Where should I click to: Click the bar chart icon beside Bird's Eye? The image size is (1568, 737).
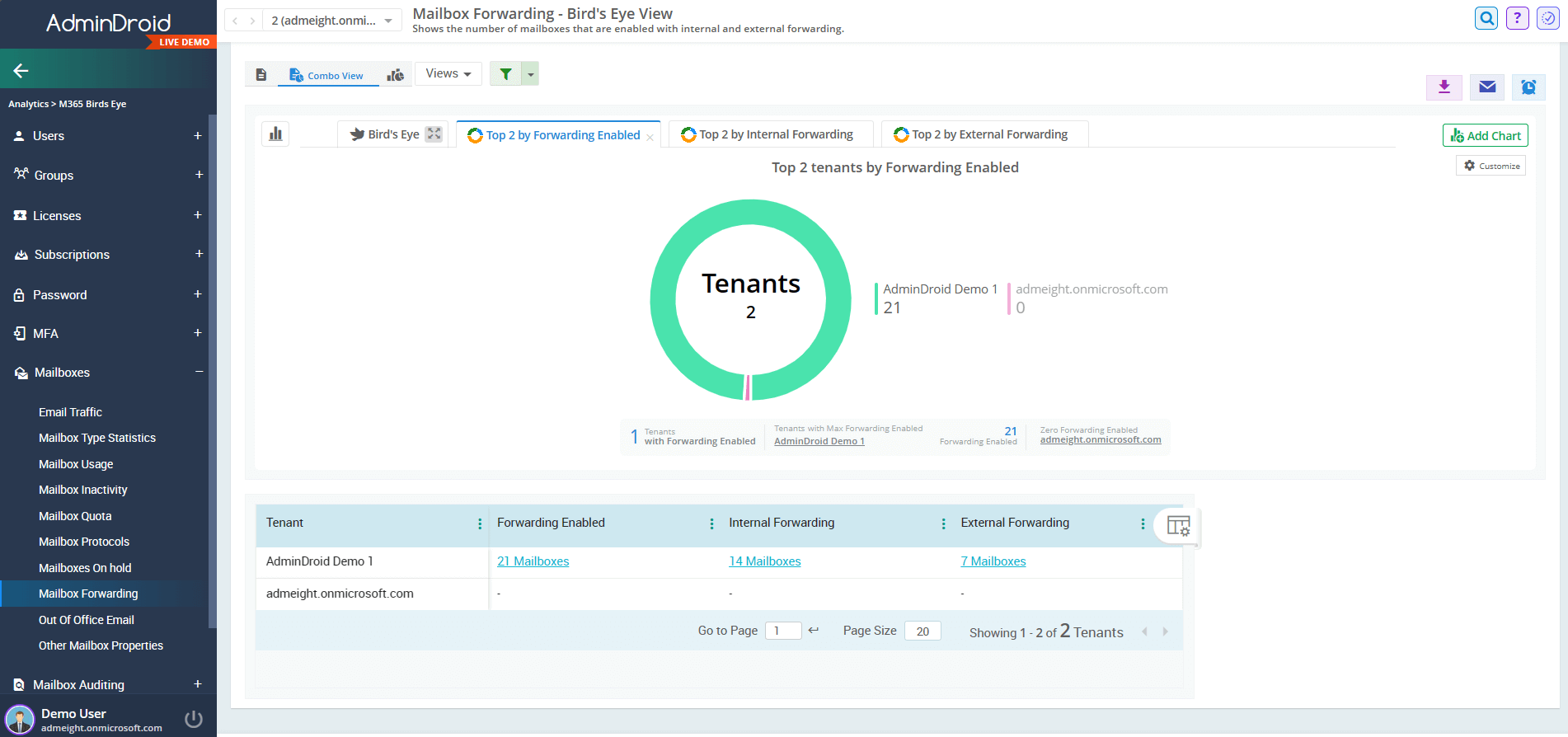pyautogui.click(x=275, y=134)
